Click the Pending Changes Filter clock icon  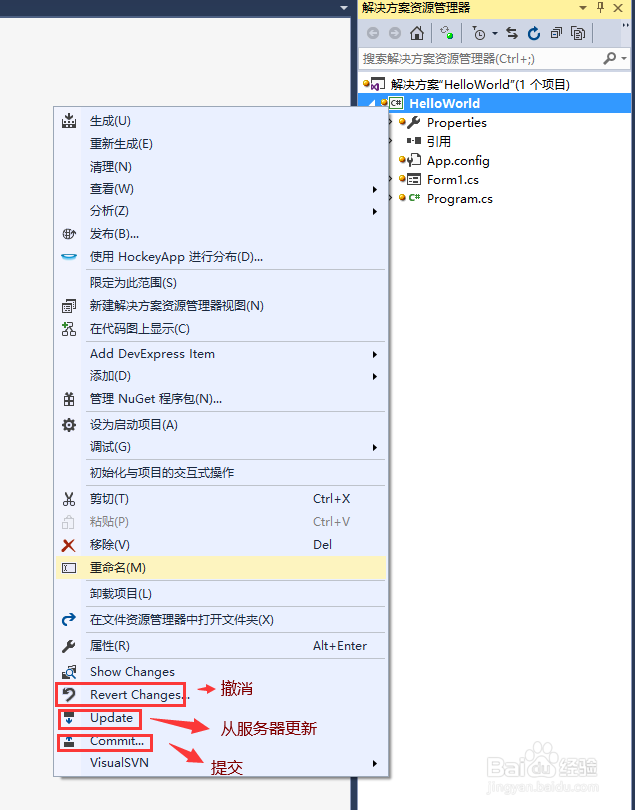(479, 34)
